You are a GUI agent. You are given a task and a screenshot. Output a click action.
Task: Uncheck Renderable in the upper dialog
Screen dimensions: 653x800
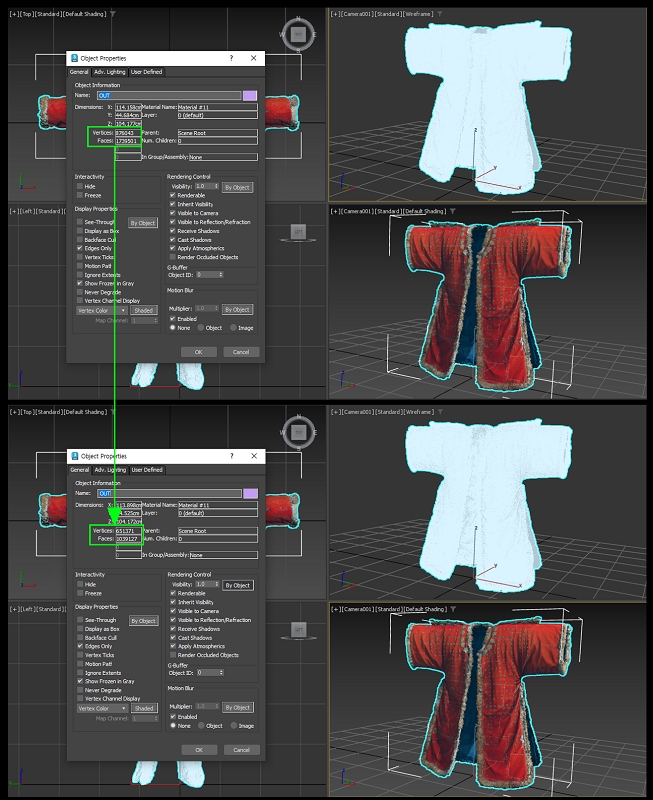[172, 195]
